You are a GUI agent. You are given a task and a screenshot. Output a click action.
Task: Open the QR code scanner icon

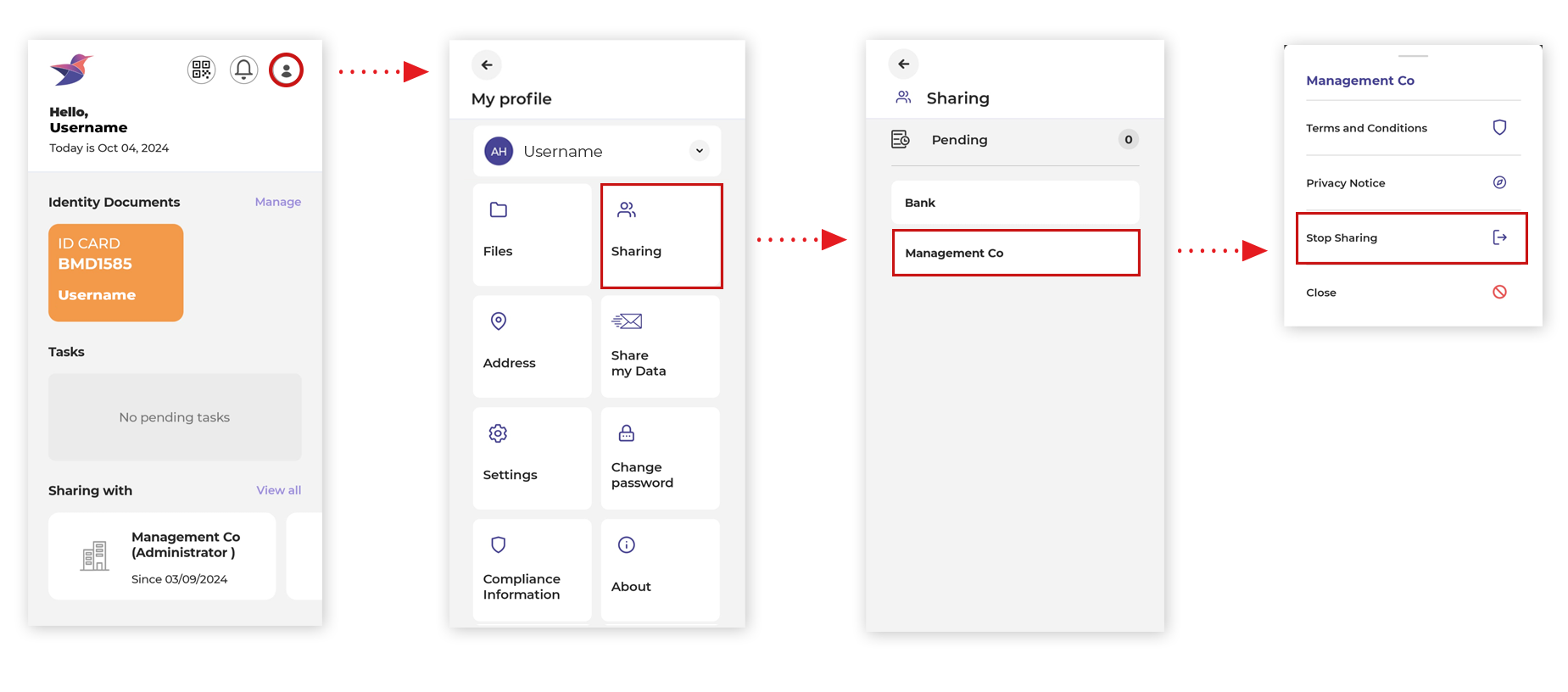point(201,70)
